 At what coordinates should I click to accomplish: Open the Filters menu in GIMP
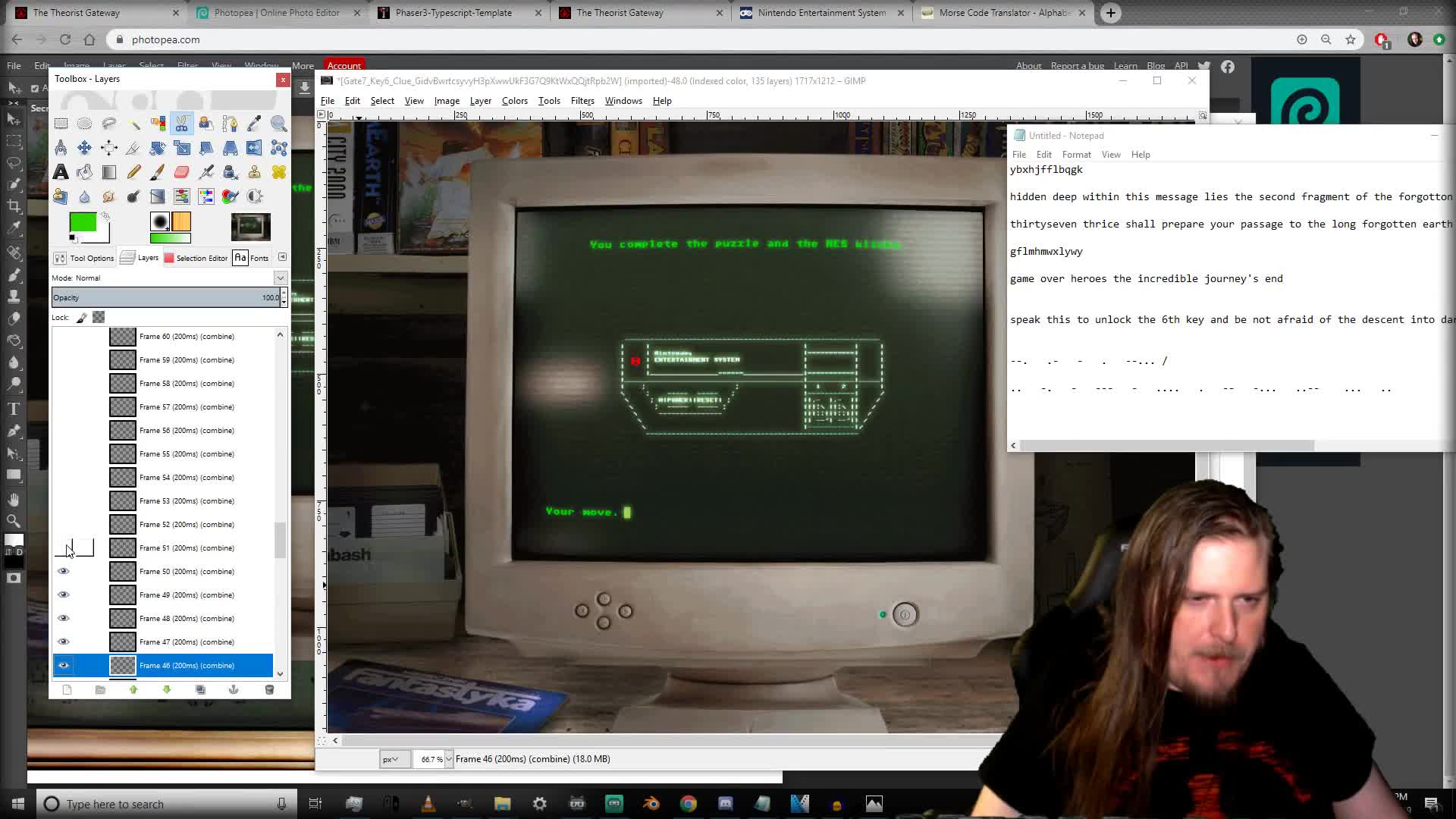[582, 101]
